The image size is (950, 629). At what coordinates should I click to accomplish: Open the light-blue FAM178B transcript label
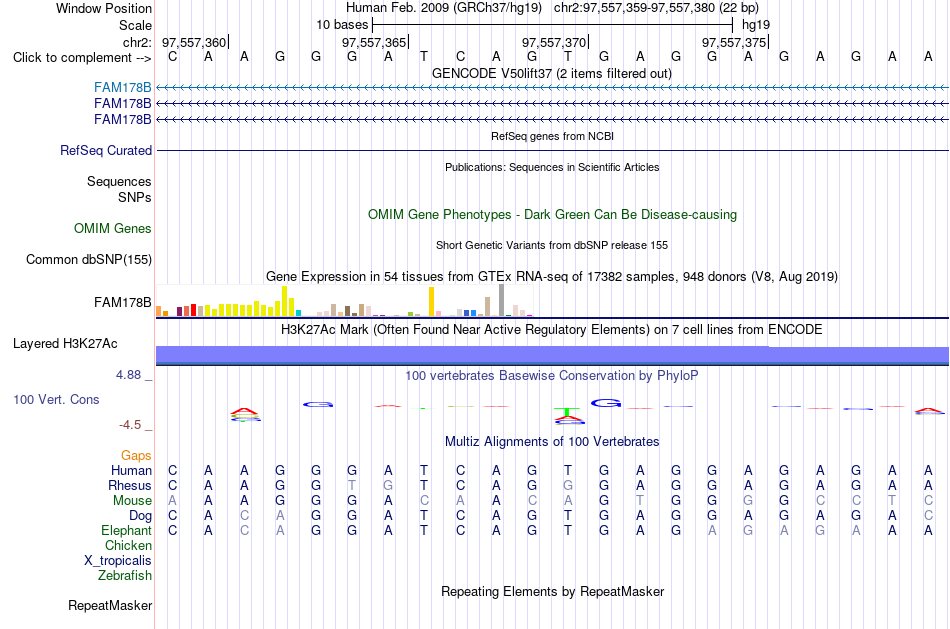pyautogui.click(x=122, y=88)
